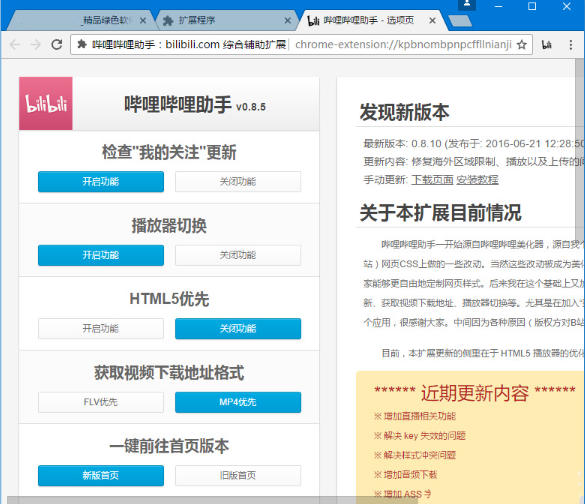Bookmark the page with the star icon
This screenshot has width=585, height=504.
(522, 45)
